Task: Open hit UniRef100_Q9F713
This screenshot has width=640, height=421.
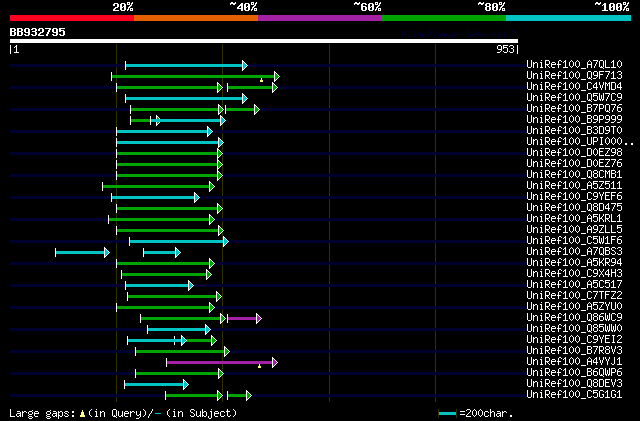Action: point(574,75)
